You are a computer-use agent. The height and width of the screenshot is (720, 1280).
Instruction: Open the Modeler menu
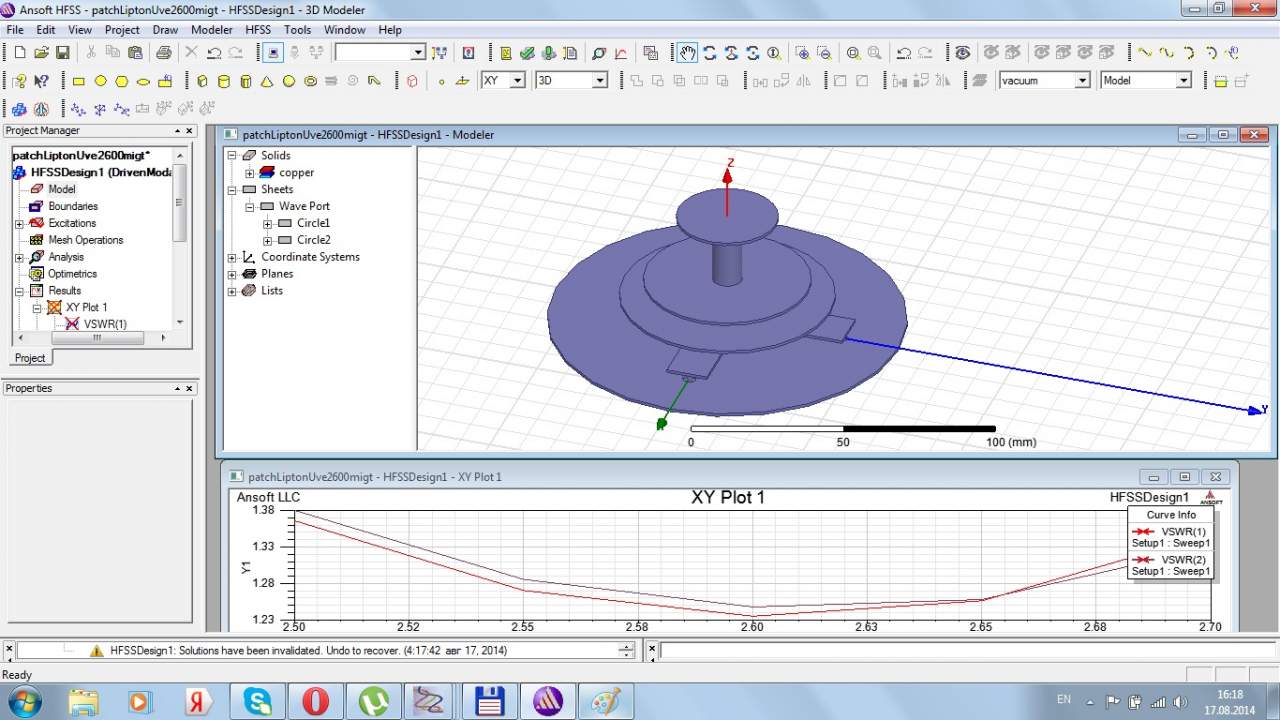(211, 30)
